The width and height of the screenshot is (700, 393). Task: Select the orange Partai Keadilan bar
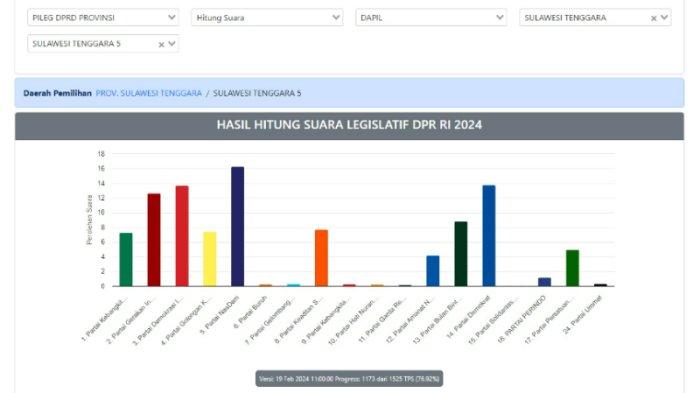tap(321, 258)
